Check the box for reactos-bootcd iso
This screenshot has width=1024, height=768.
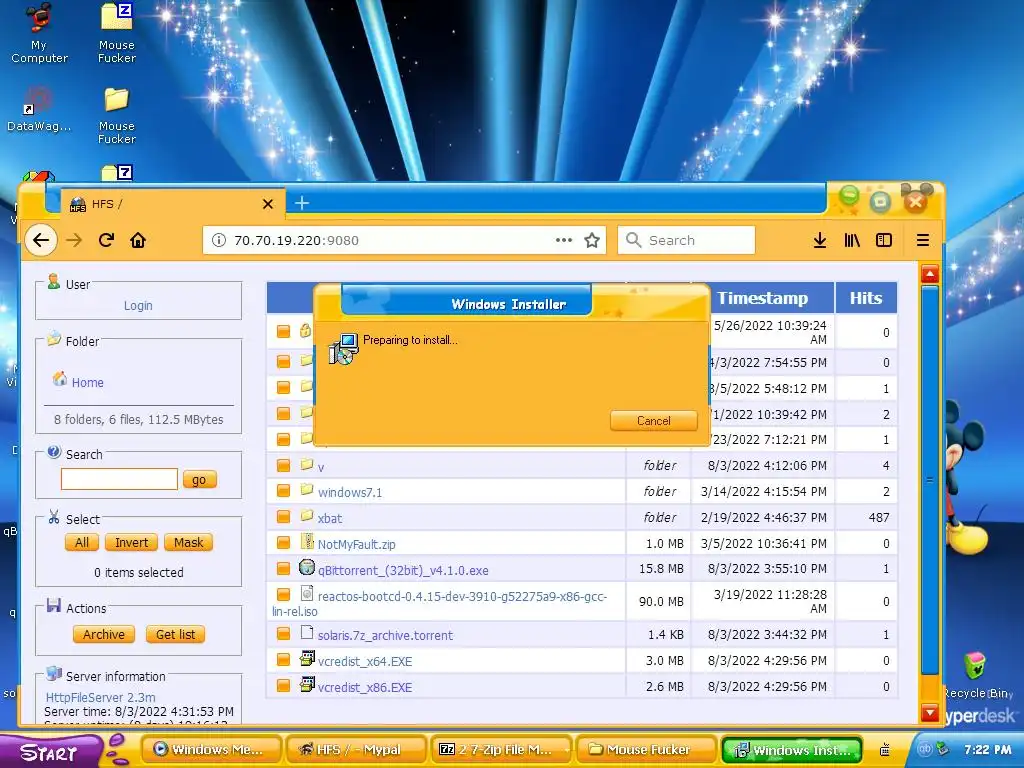coord(283,595)
